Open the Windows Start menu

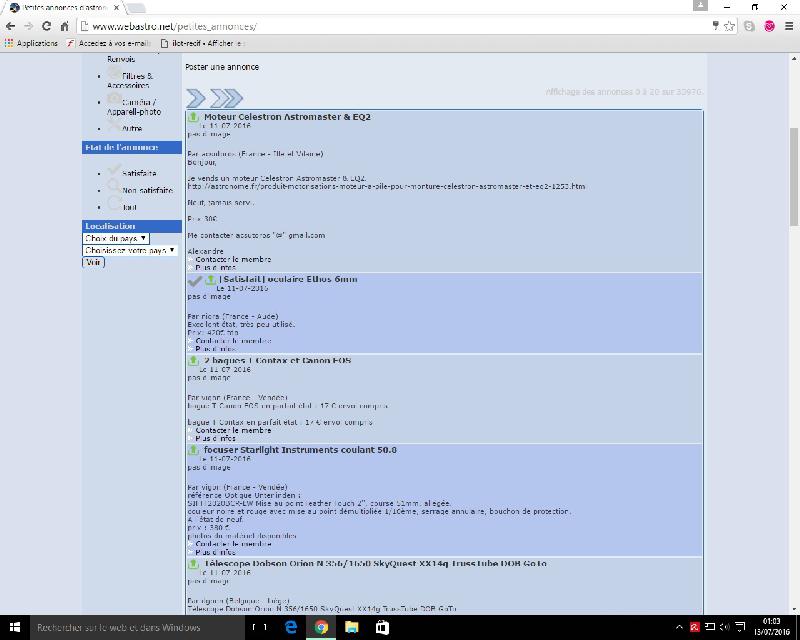tap(14, 627)
